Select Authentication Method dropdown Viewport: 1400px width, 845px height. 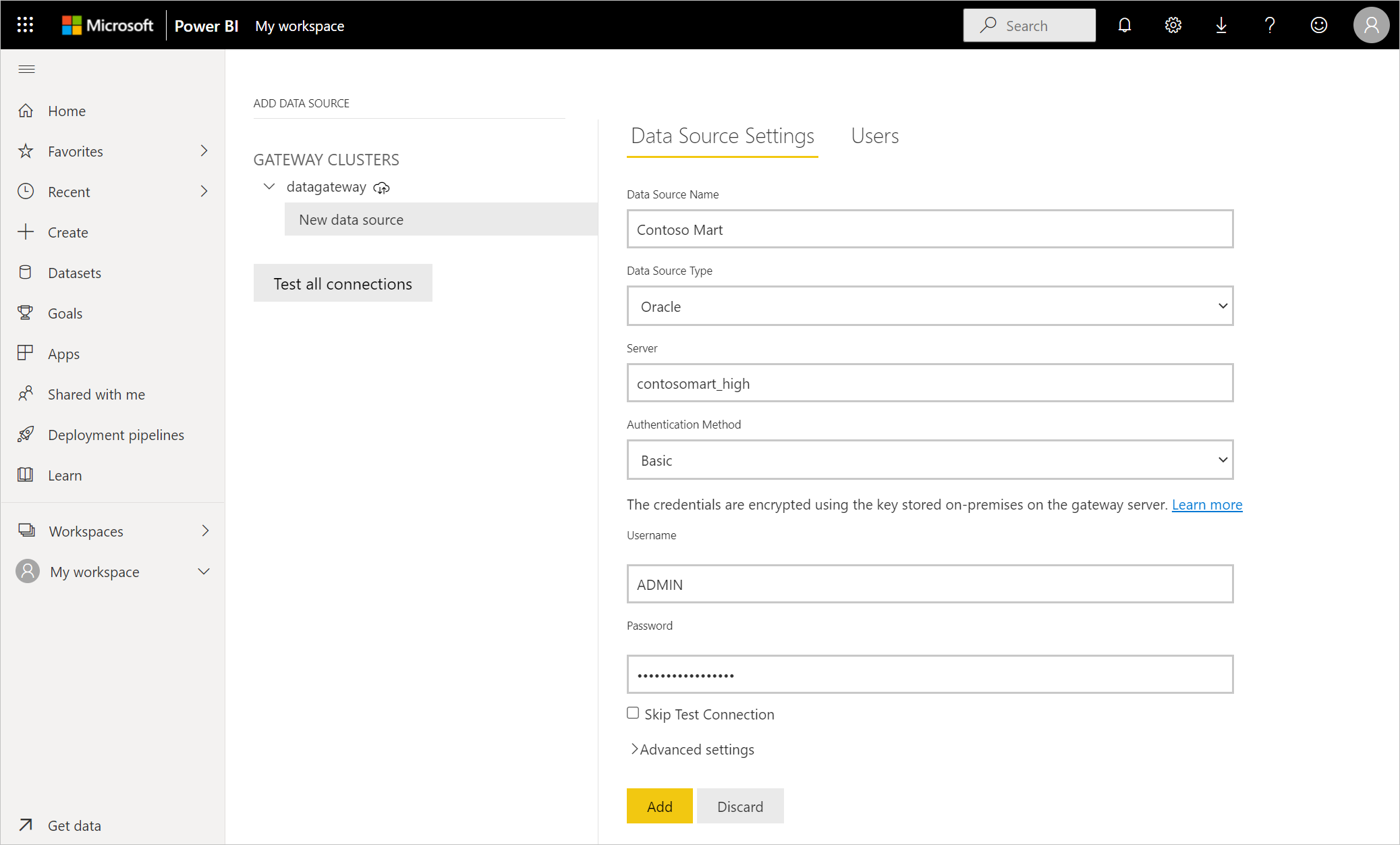click(930, 460)
